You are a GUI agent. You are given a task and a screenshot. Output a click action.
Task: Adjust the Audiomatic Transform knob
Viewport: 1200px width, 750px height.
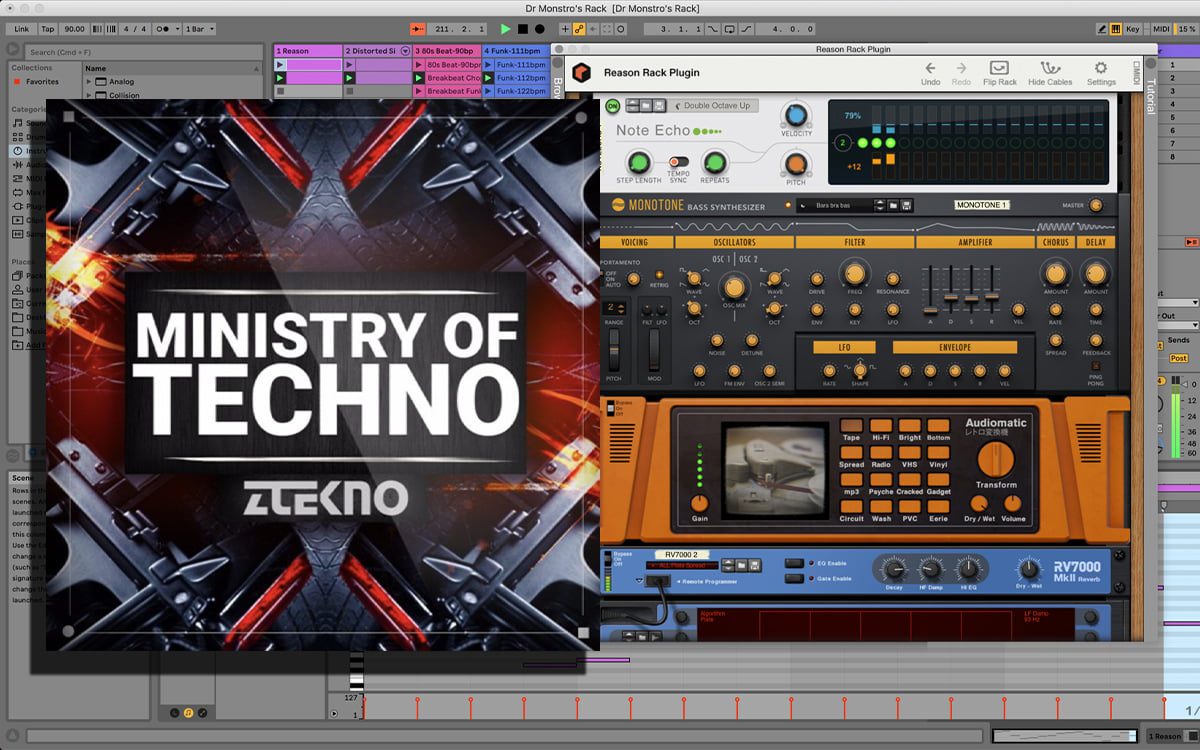point(995,459)
